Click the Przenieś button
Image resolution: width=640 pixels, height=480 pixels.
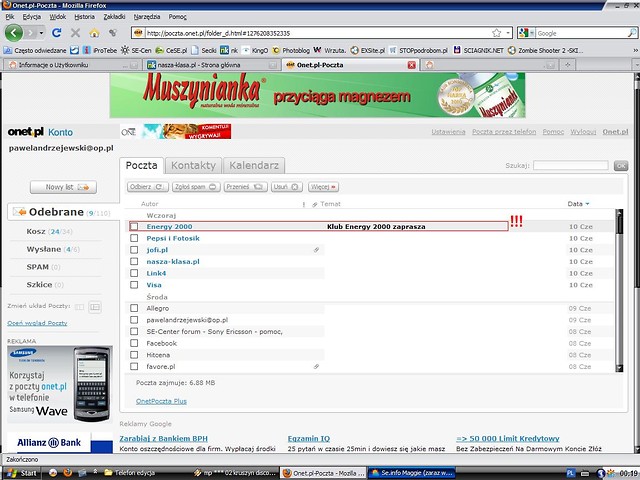[x=245, y=187]
